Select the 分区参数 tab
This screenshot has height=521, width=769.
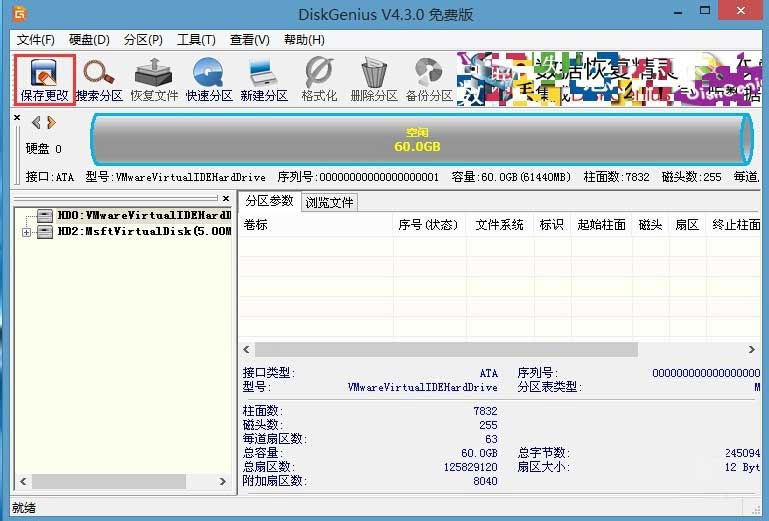pyautogui.click(x=269, y=201)
